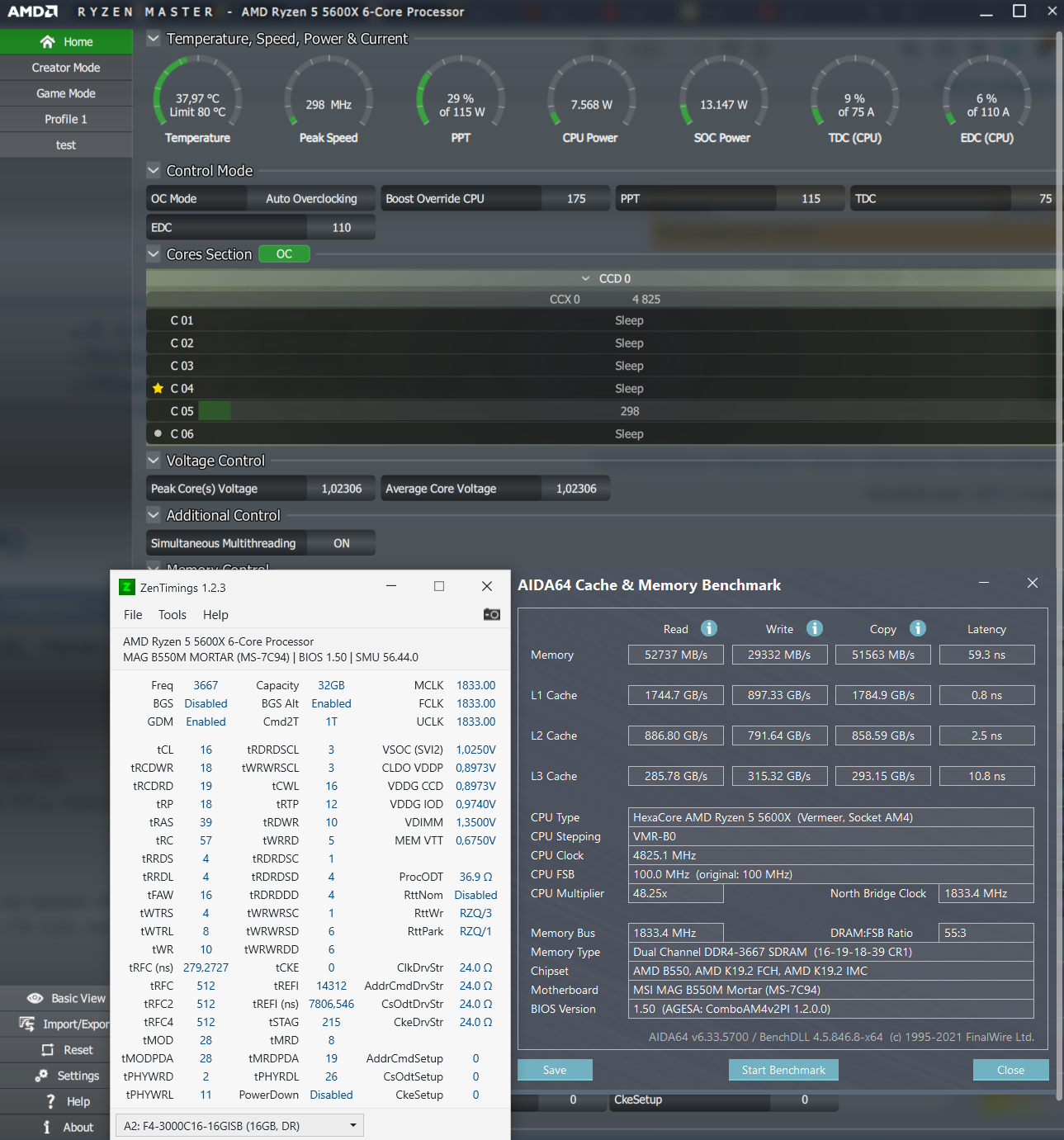Click the ZenTimings camera screenshot icon
Image resolution: width=1064 pixels, height=1140 pixels.
pos(492,614)
